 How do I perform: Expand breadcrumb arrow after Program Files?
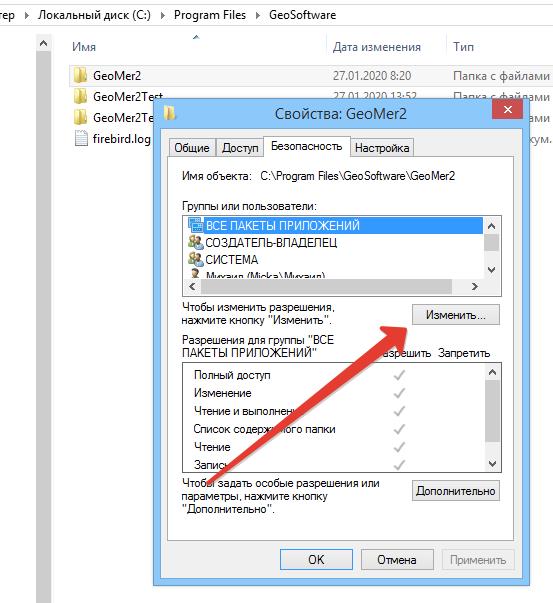[257, 15]
